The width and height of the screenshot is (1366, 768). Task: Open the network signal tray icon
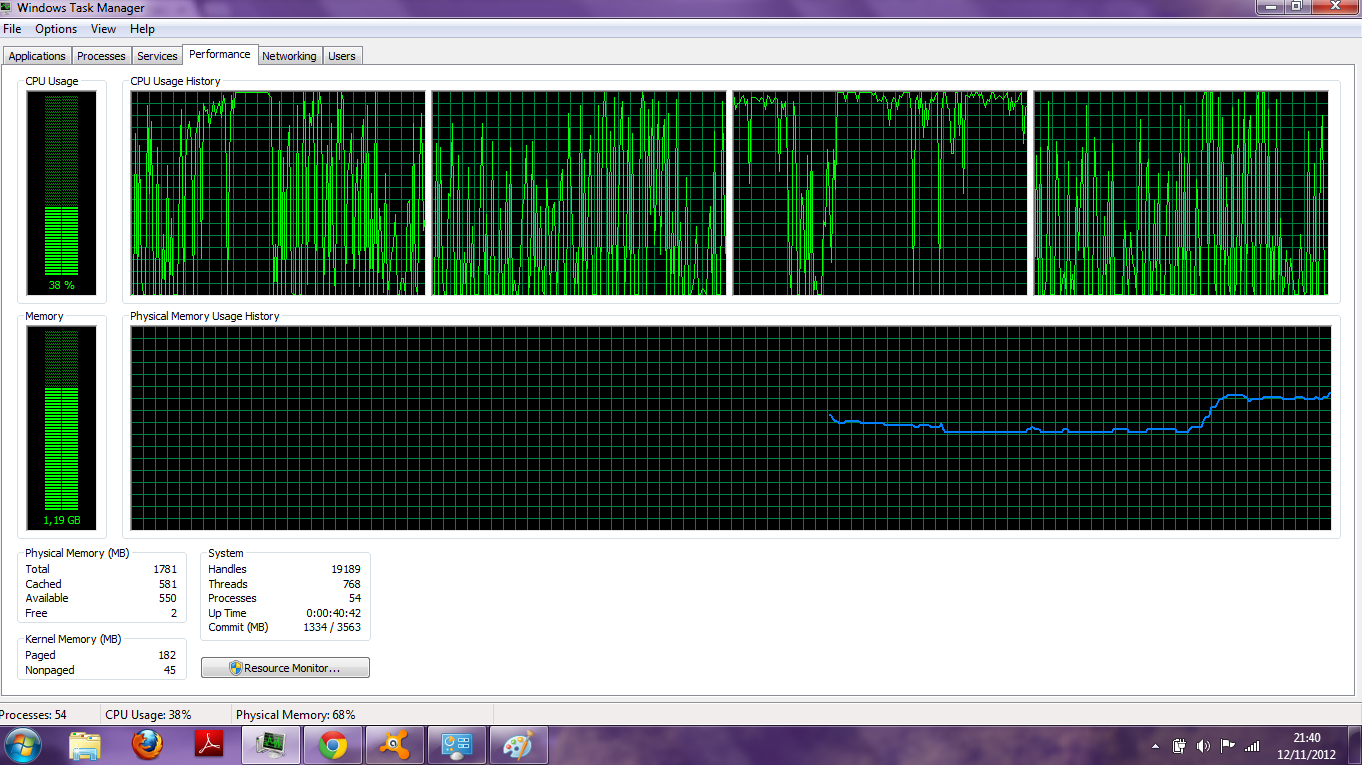point(1252,746)
